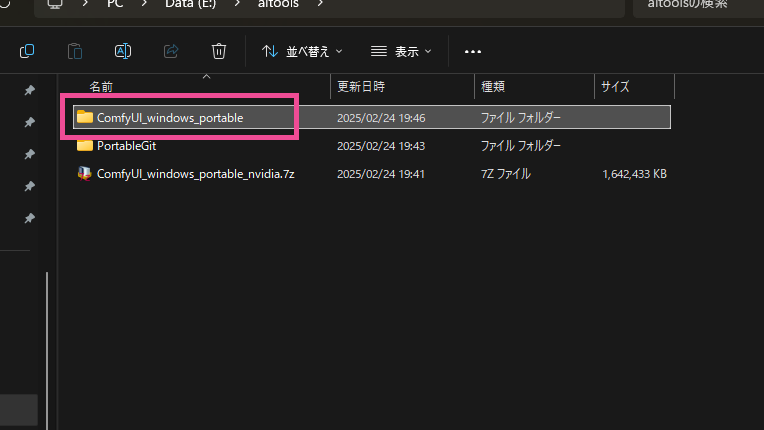Click the monitor icon in the address bar

point(55,4)
